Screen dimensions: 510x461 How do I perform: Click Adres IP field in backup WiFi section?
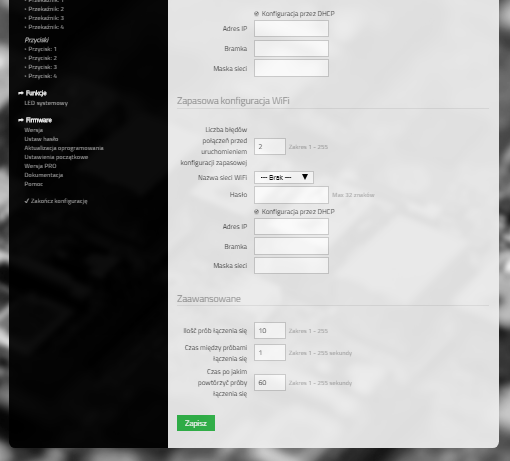[x=291, y=227]
